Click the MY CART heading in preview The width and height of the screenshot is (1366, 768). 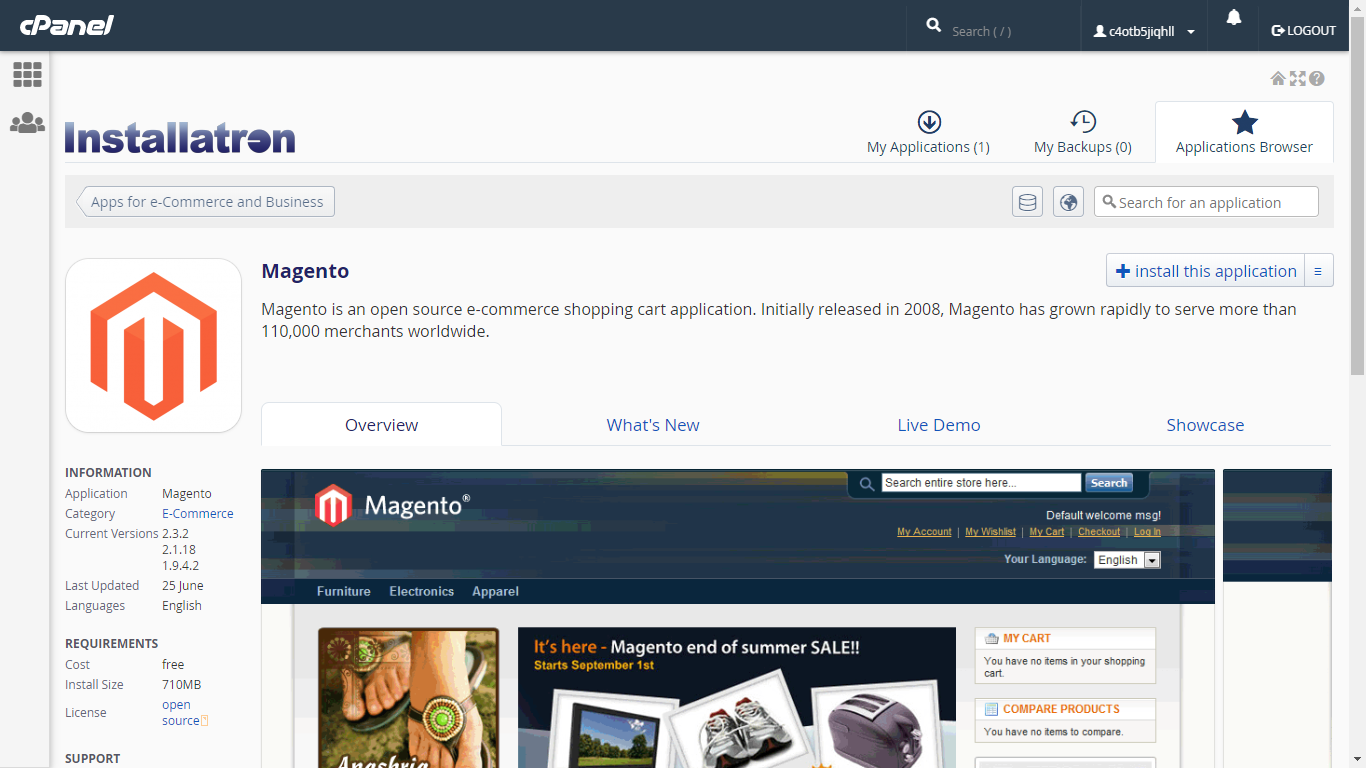(x=1027, y=638)
